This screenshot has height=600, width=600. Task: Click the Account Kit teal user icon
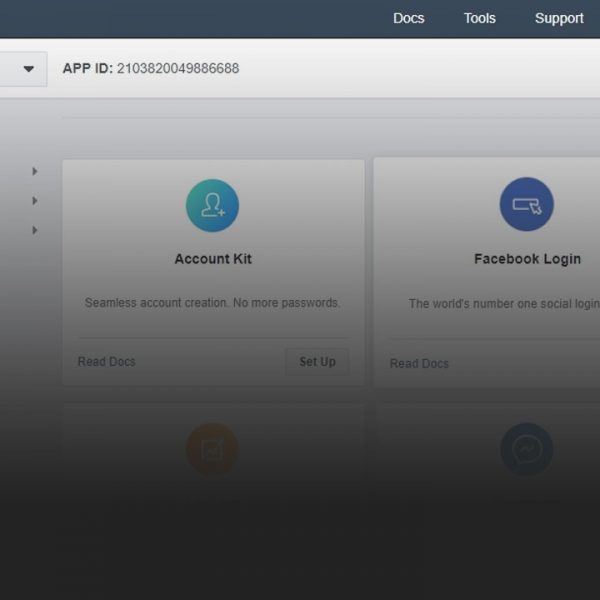pos(212,205)
